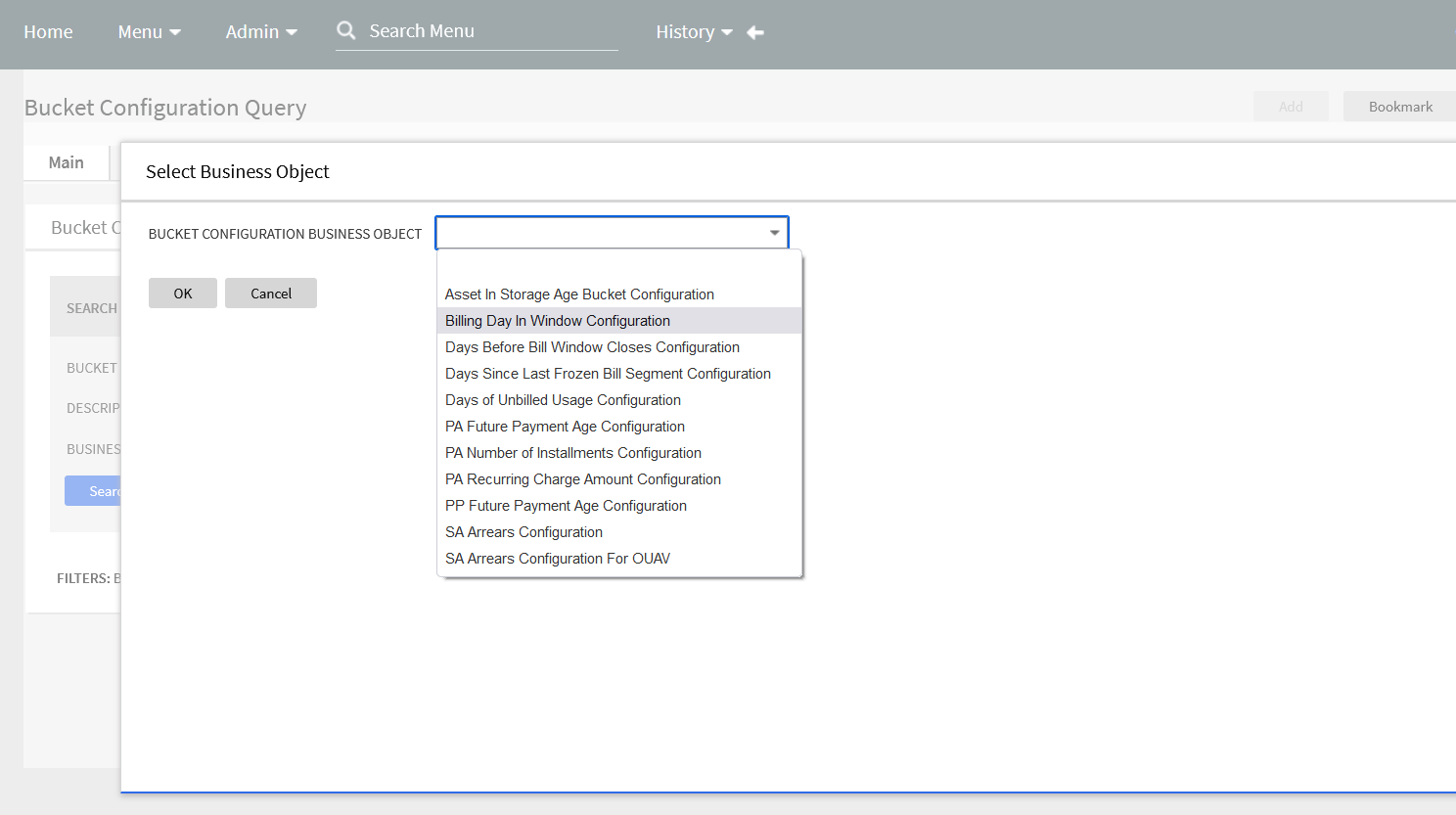Click the Search Menu input field
This screenshot has height=815, width=1456.
477,30
